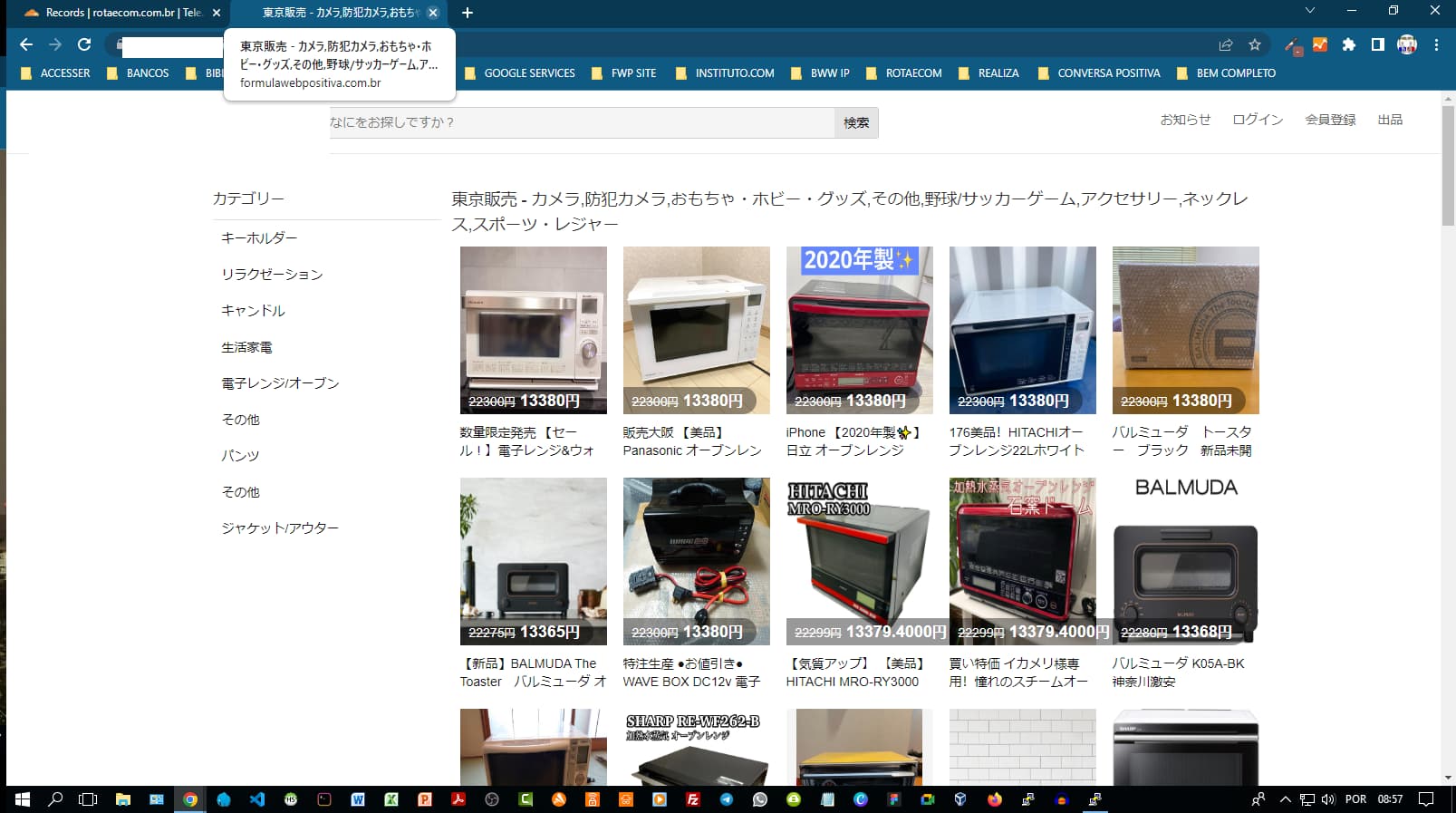Select the パンツ category
This screenshot has width=1456, height=813.
(240, 455)
